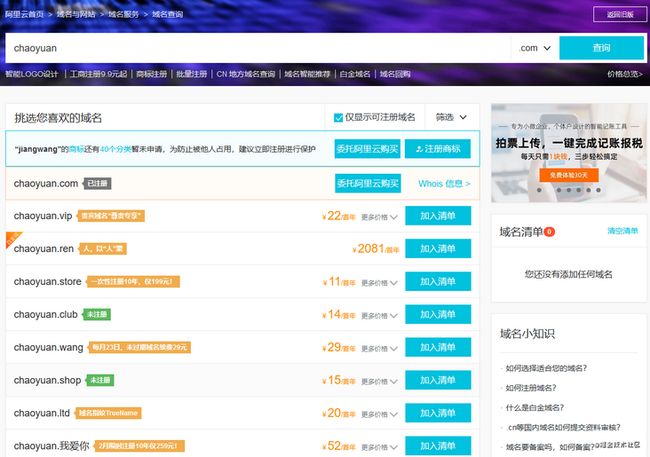Click the 未注册 badge on chaoyuan.club
Image resolution: width=650 pixels, height=457 pixels.
[x=97, y=314]
